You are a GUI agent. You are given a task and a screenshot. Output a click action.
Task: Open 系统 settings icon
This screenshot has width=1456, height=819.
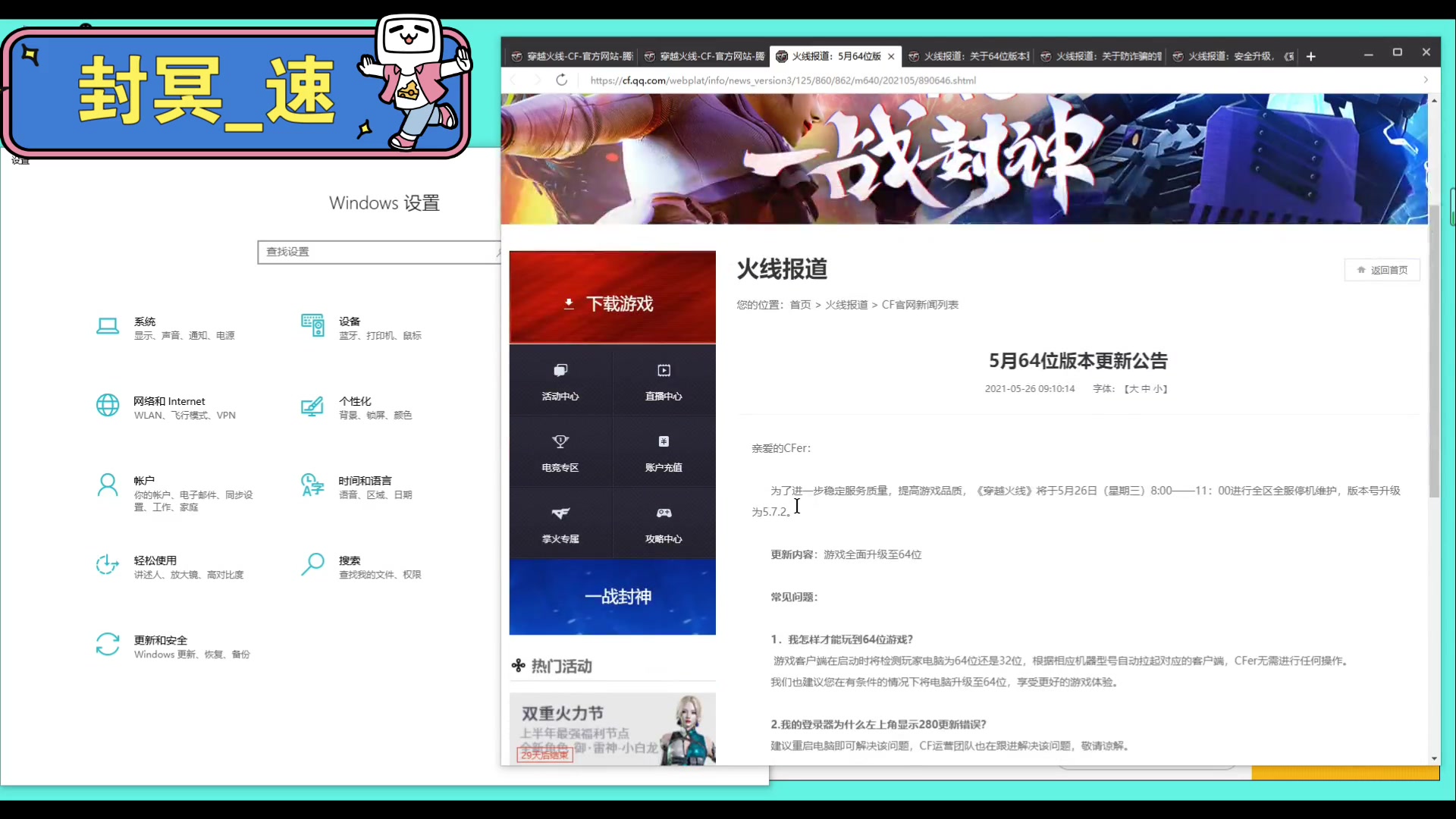click(108, 327)
